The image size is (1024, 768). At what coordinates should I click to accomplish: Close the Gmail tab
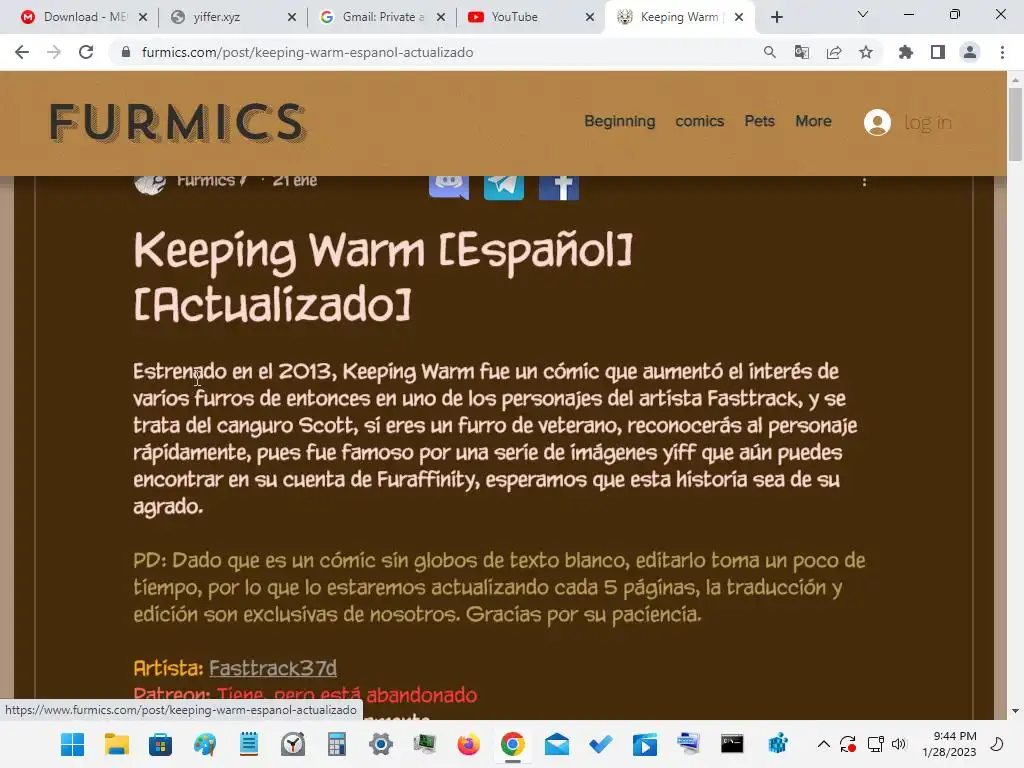pos(441,17)
